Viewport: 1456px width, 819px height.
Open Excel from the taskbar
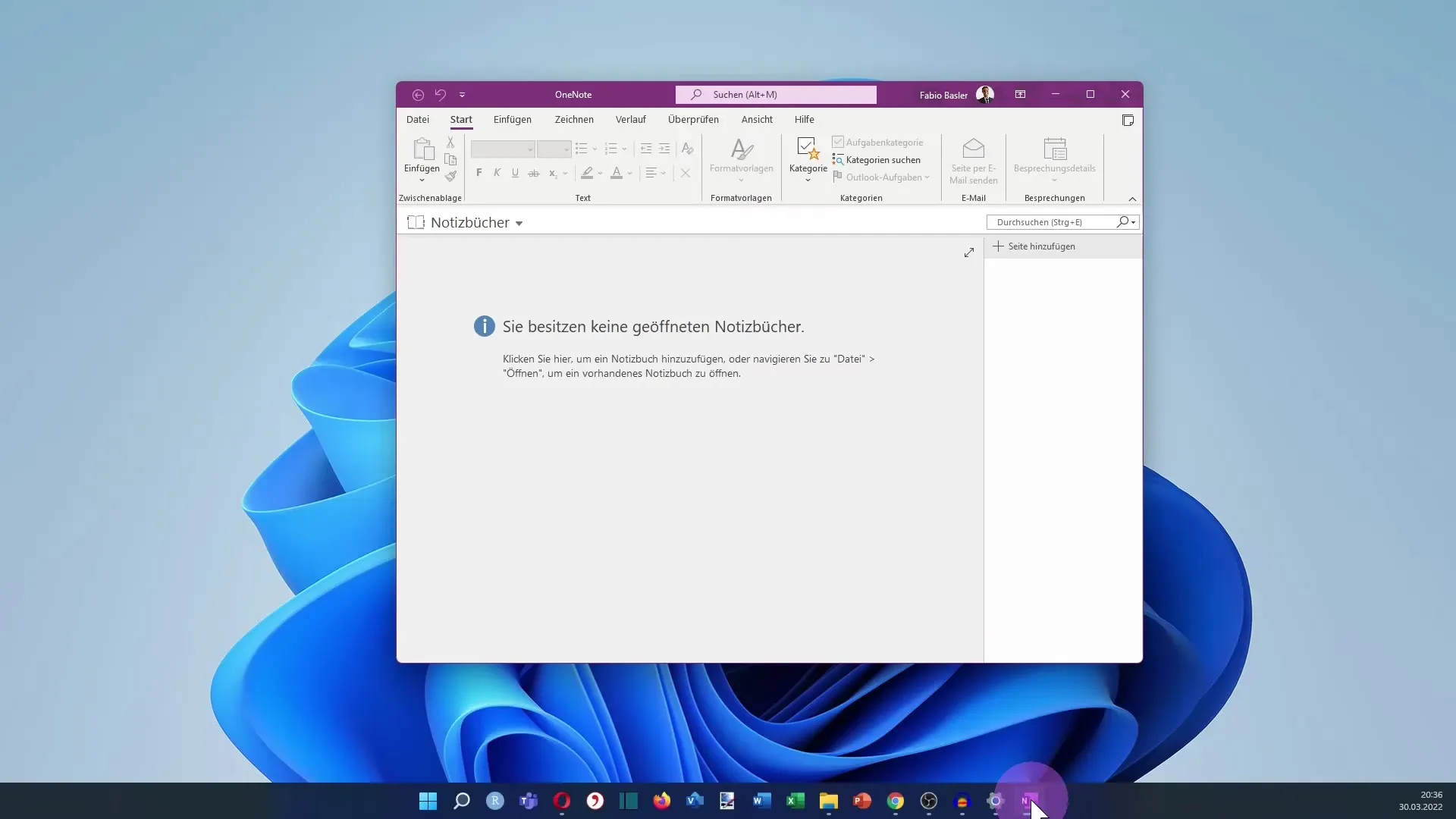click(795, 801)
